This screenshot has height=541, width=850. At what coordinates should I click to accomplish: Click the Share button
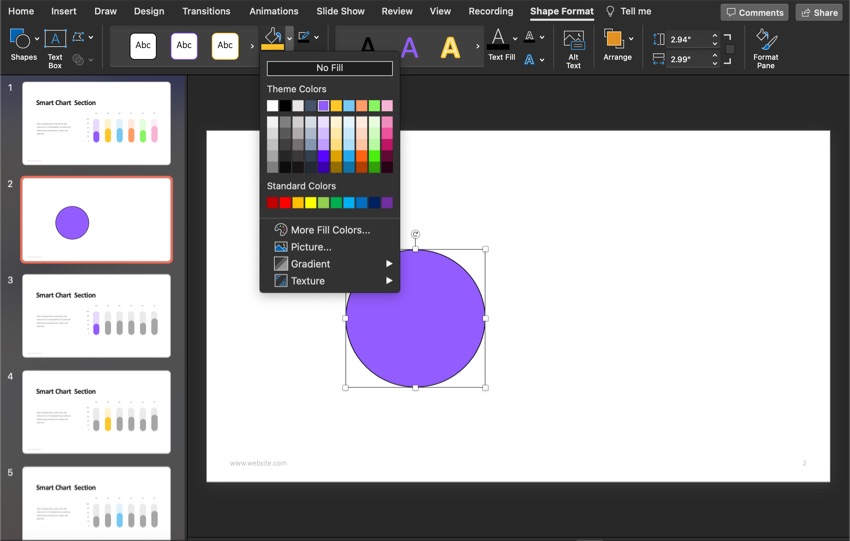819,12
